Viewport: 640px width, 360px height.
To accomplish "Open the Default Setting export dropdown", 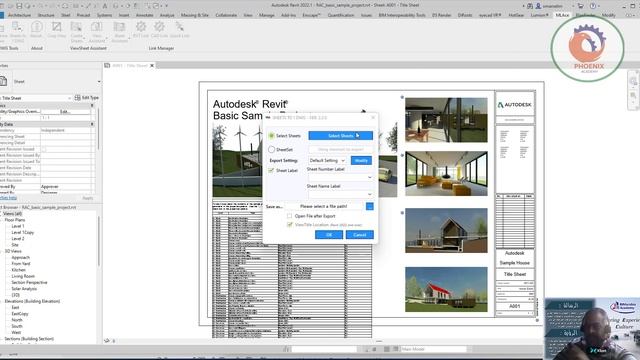I will point(327,160).
